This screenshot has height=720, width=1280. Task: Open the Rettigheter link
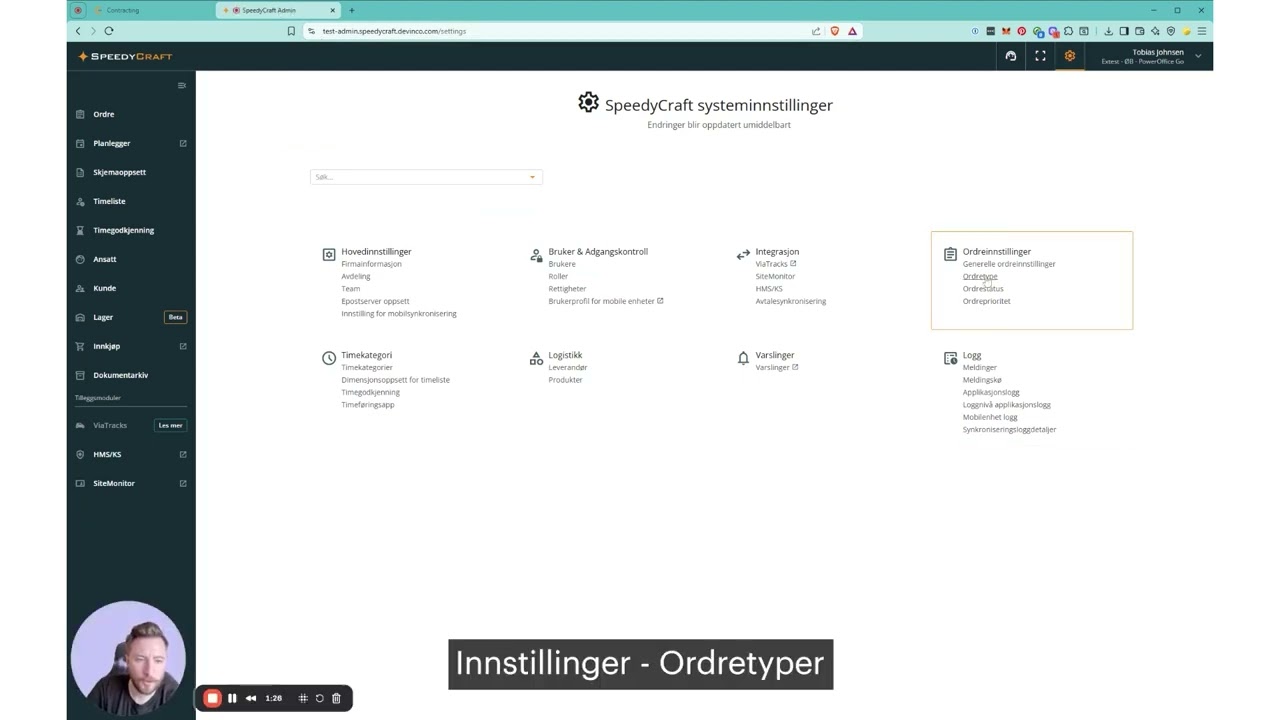pos(567,289)
